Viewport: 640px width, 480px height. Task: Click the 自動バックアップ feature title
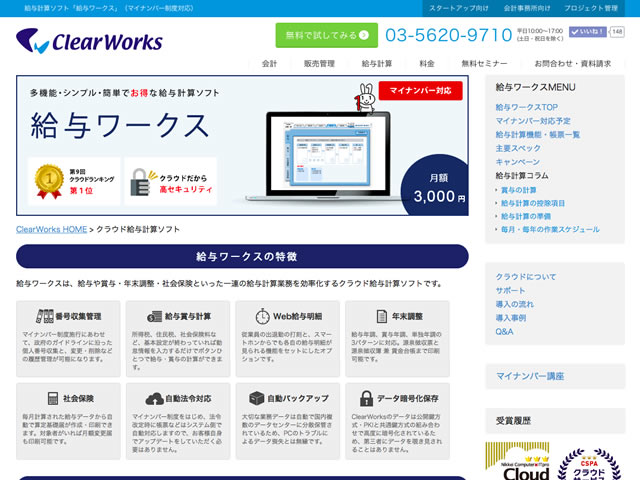point(298,398)
